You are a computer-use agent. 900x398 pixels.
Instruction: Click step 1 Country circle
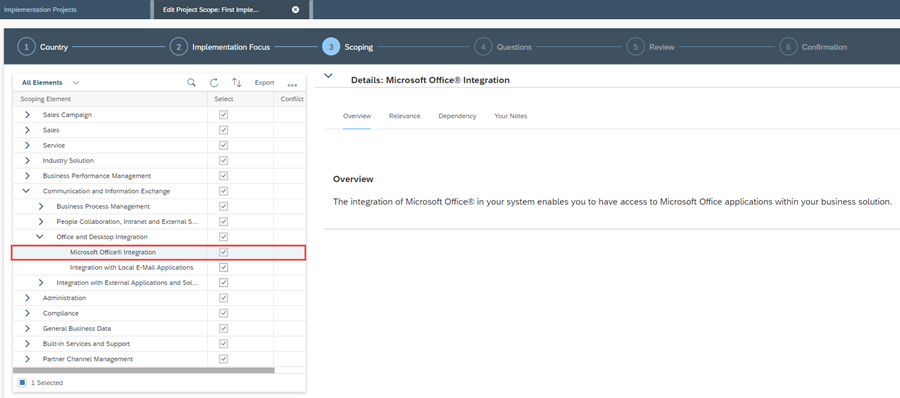26,47
